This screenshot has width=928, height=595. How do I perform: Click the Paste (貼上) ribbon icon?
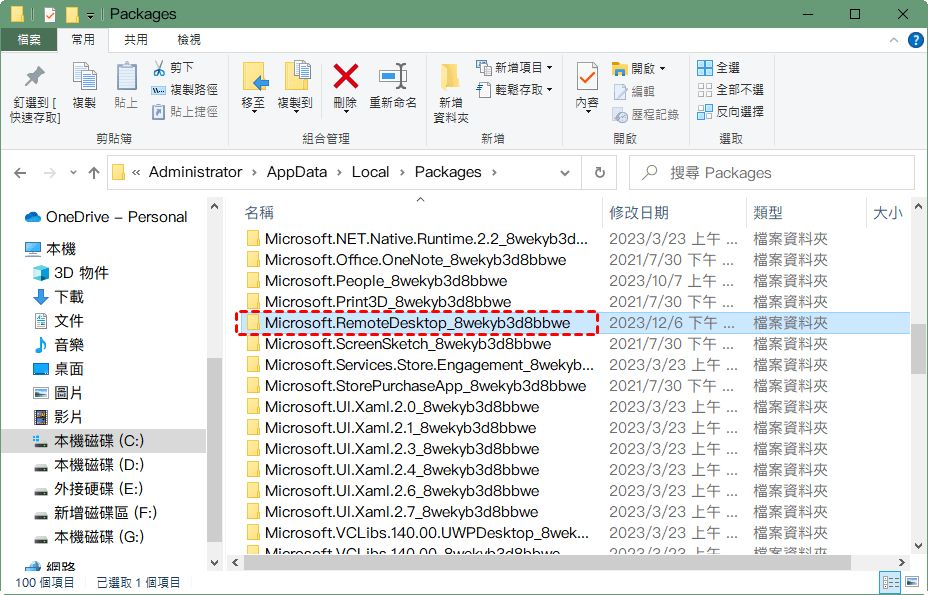pyautogui.click(x=126, y=78)
